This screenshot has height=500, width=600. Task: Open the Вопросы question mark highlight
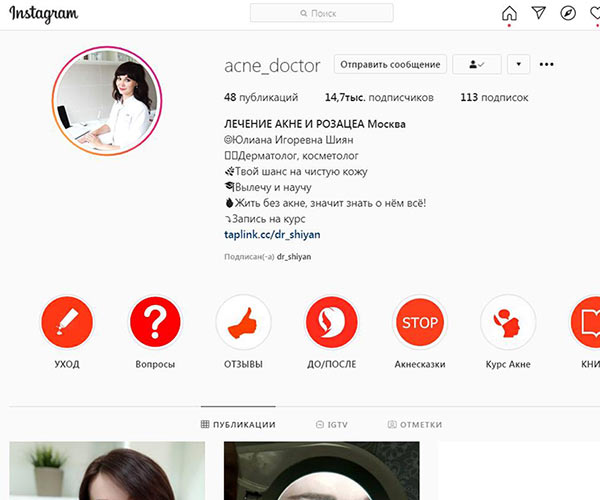155,322
